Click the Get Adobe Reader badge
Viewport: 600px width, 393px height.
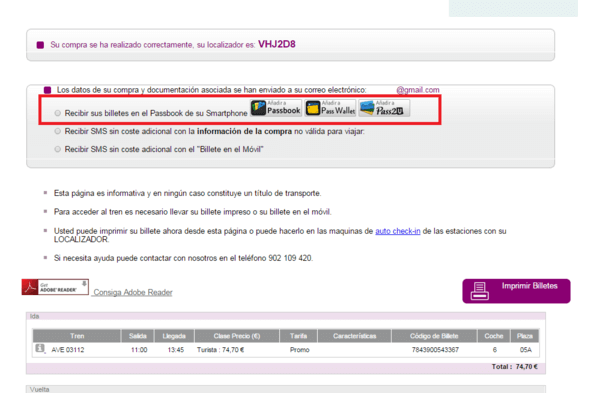[x=55, y=287]
